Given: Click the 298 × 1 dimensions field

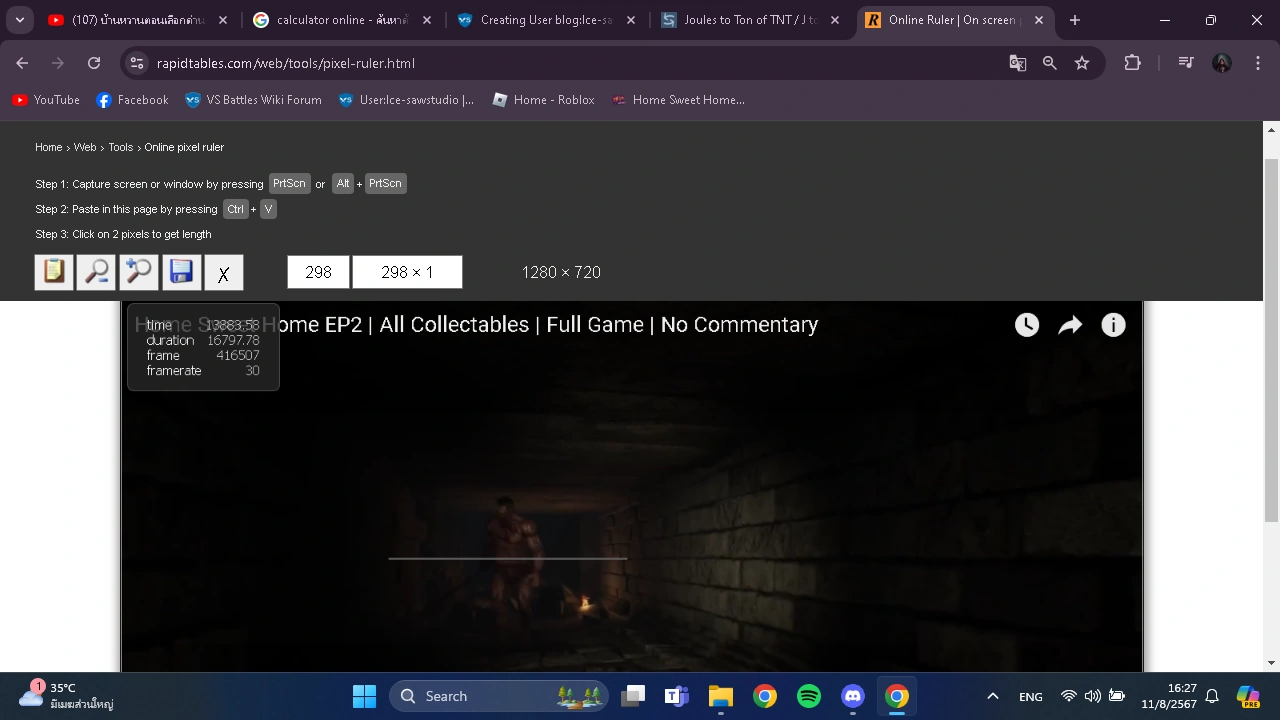Looking at the screenshot, I should coord(407,272).
